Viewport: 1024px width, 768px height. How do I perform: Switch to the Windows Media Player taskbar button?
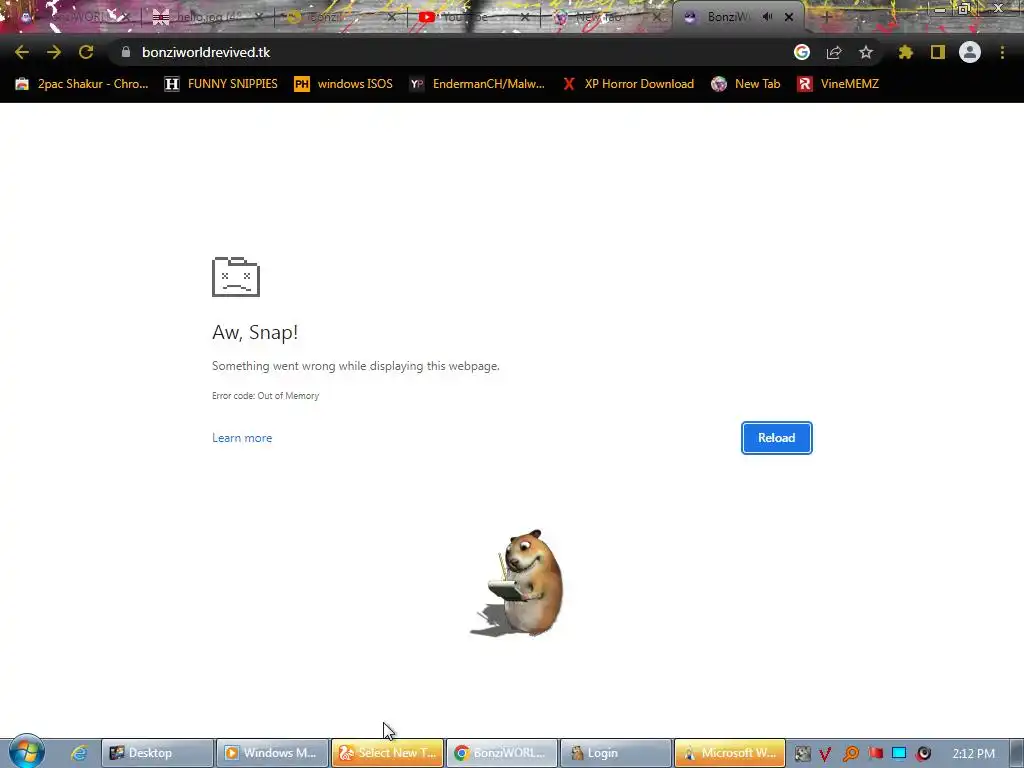point(272,753)
